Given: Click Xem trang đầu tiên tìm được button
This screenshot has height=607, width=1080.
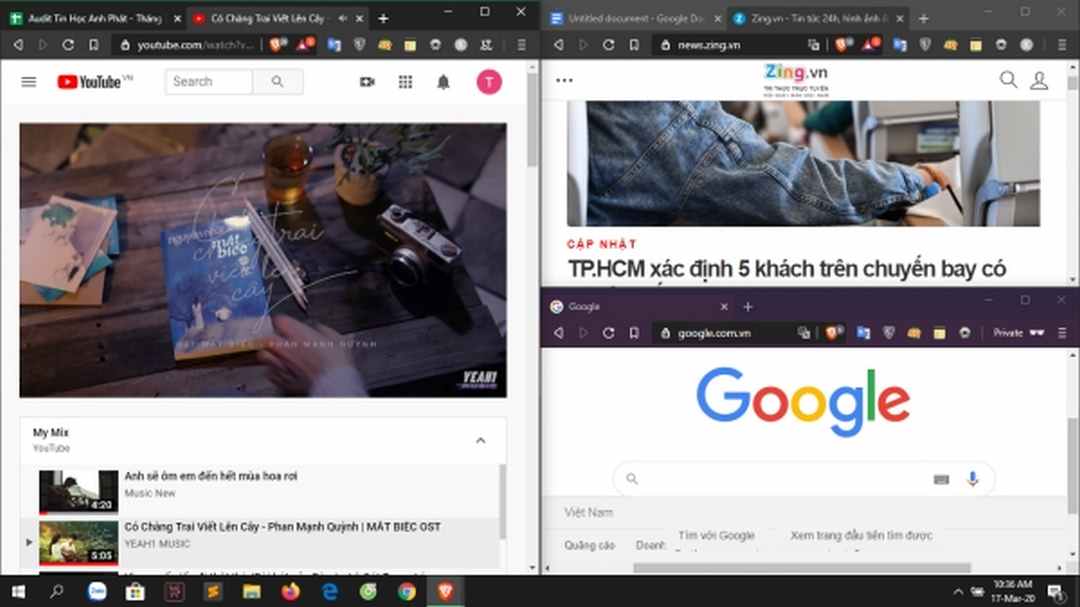Looking at the screenshot, I should click(861, 535).
